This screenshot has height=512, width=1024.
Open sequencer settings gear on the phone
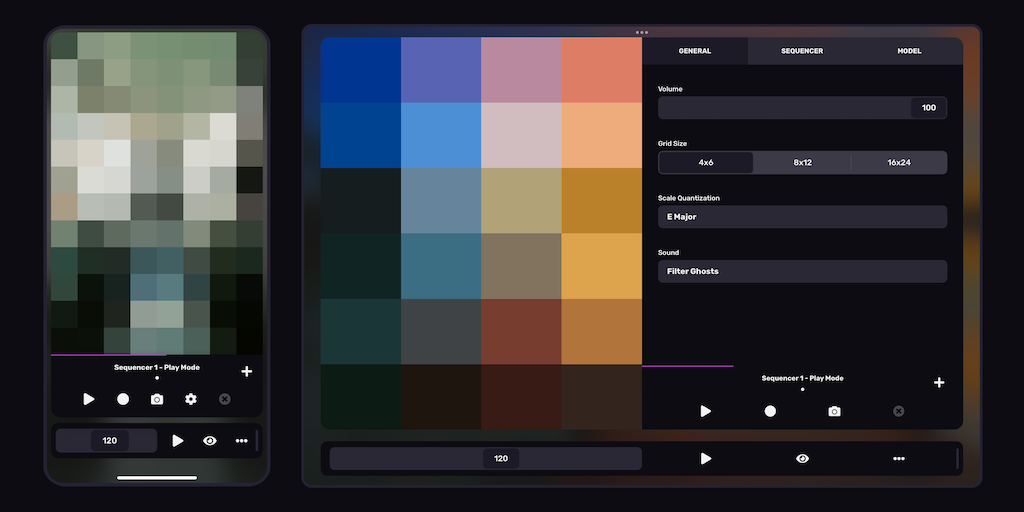pyautogui.click(x=191, y=399)
